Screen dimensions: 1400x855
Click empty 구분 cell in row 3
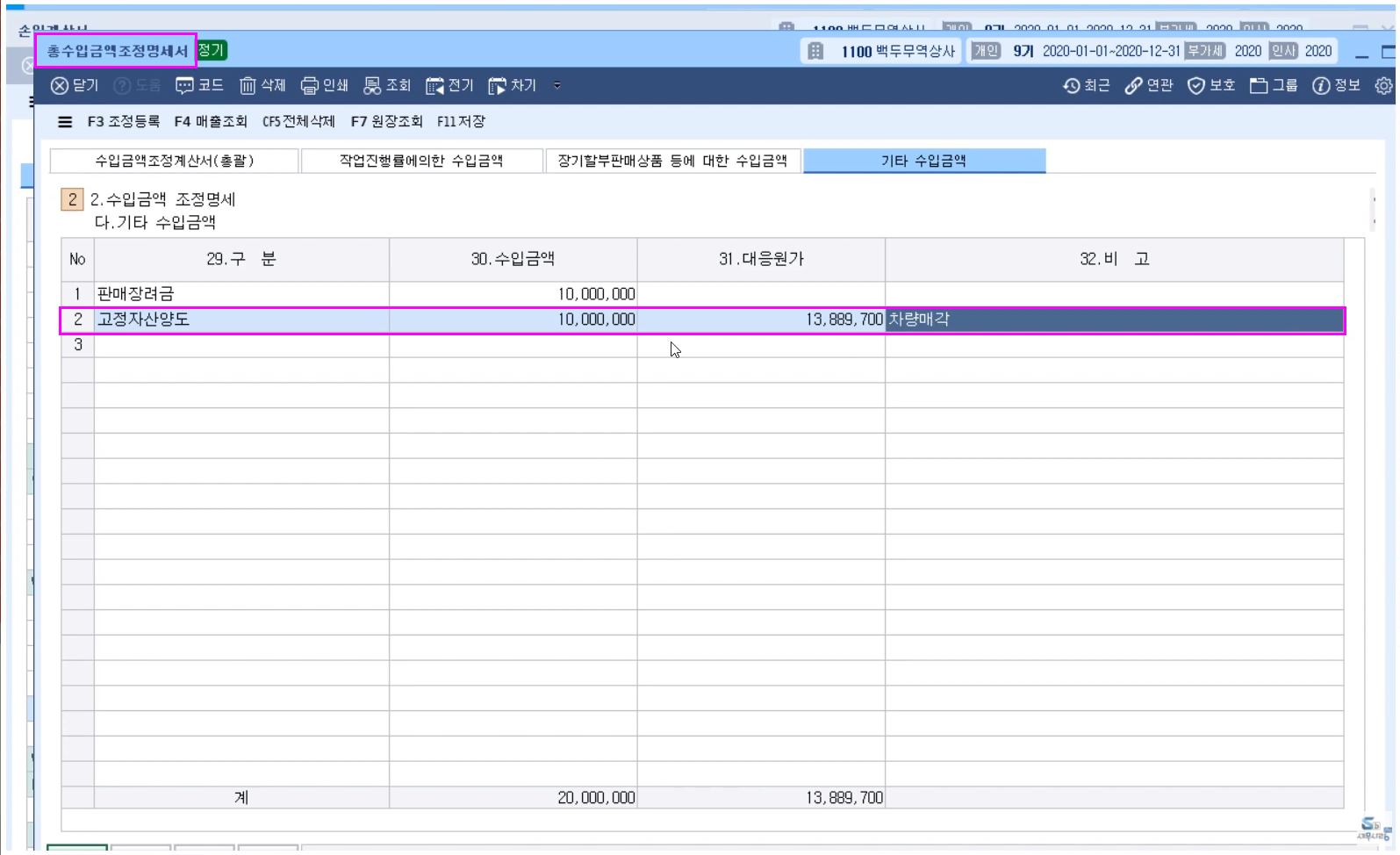(241, 345)
